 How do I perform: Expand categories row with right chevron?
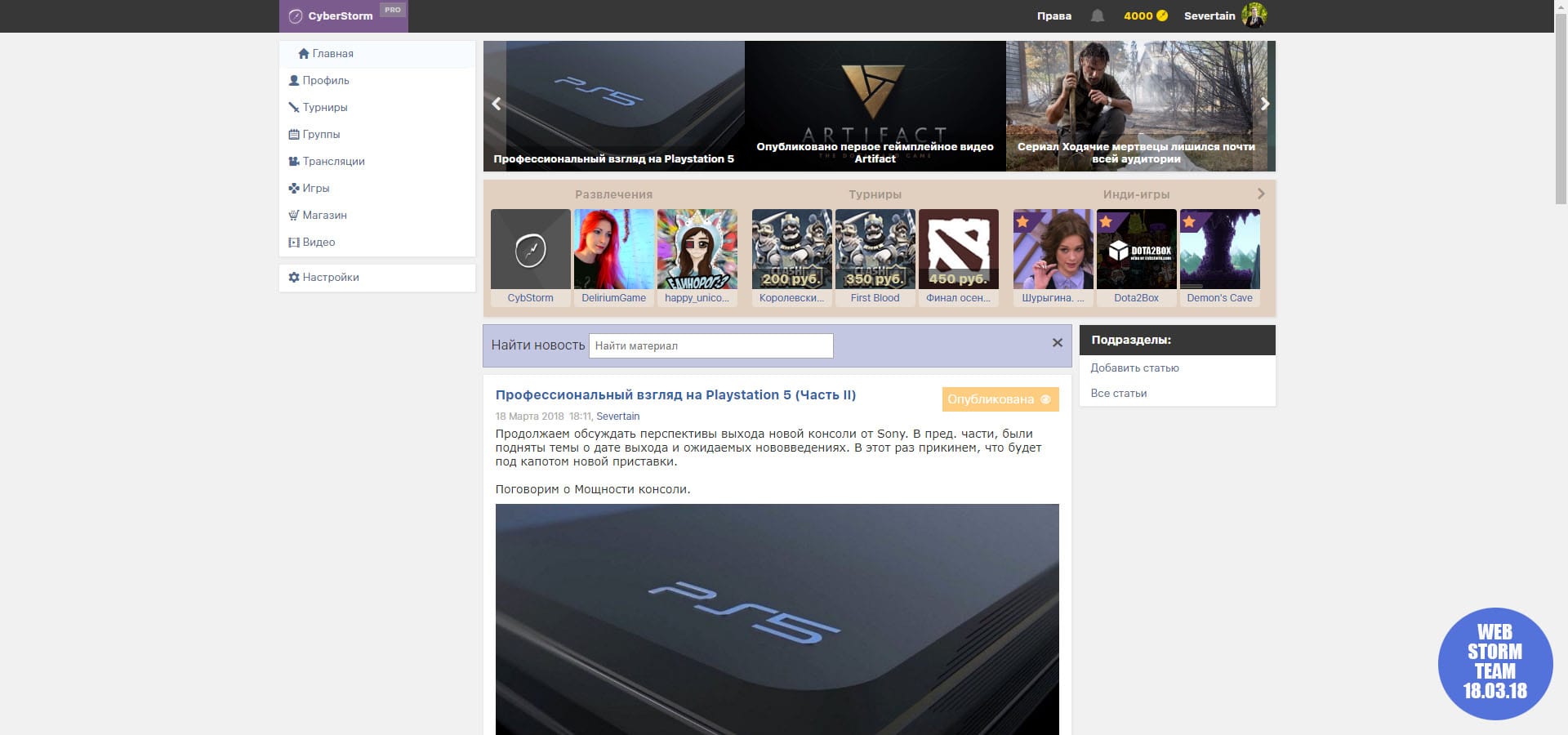(x=1261, y=194)
